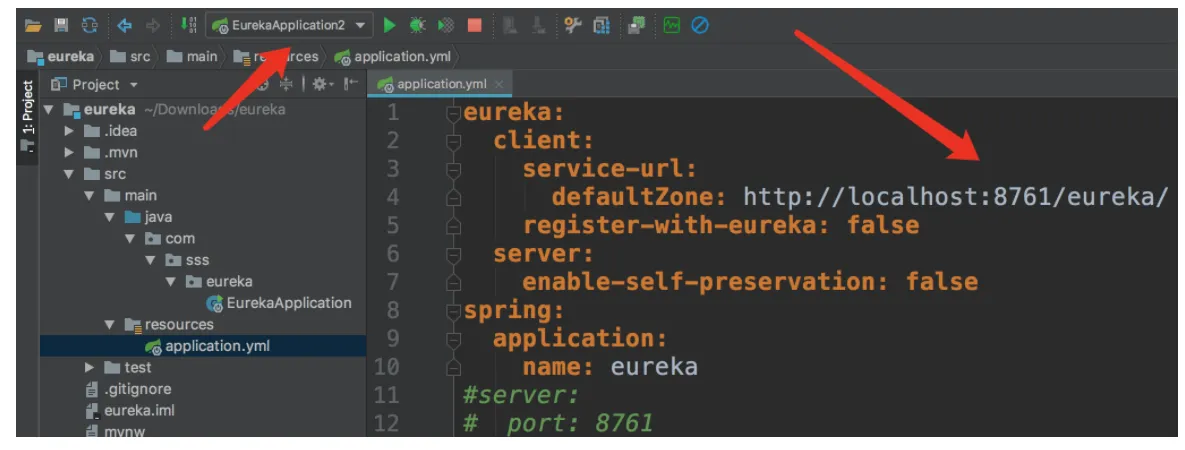Screen dimensions: 1185x450
Task: Select eureka.iml file in tree
Action: (x=130, y=411)
